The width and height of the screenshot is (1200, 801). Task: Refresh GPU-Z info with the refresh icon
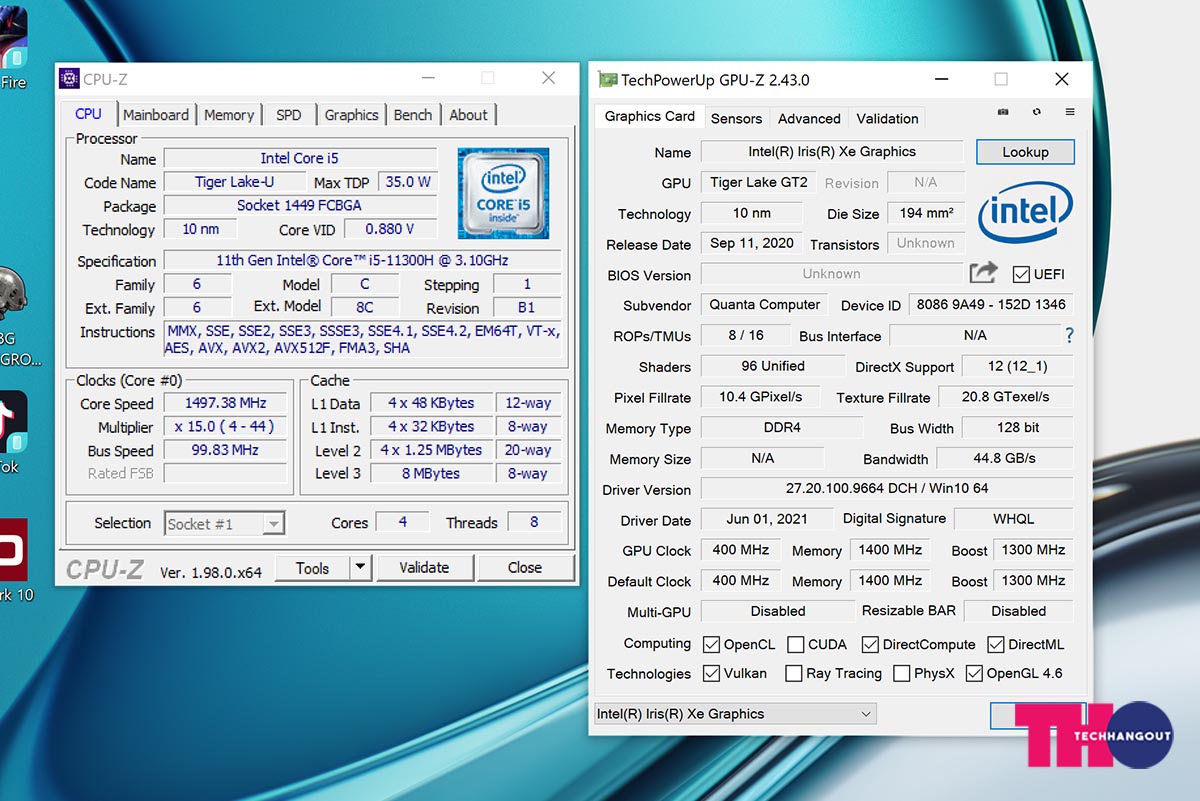(1037, 112)
